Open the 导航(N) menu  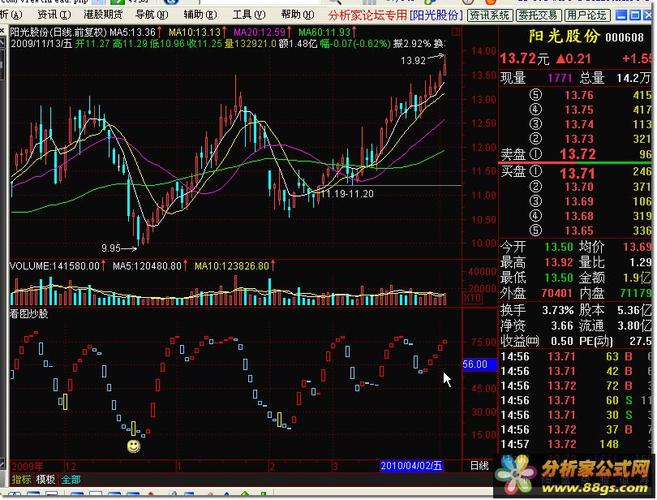coord(152,15)
